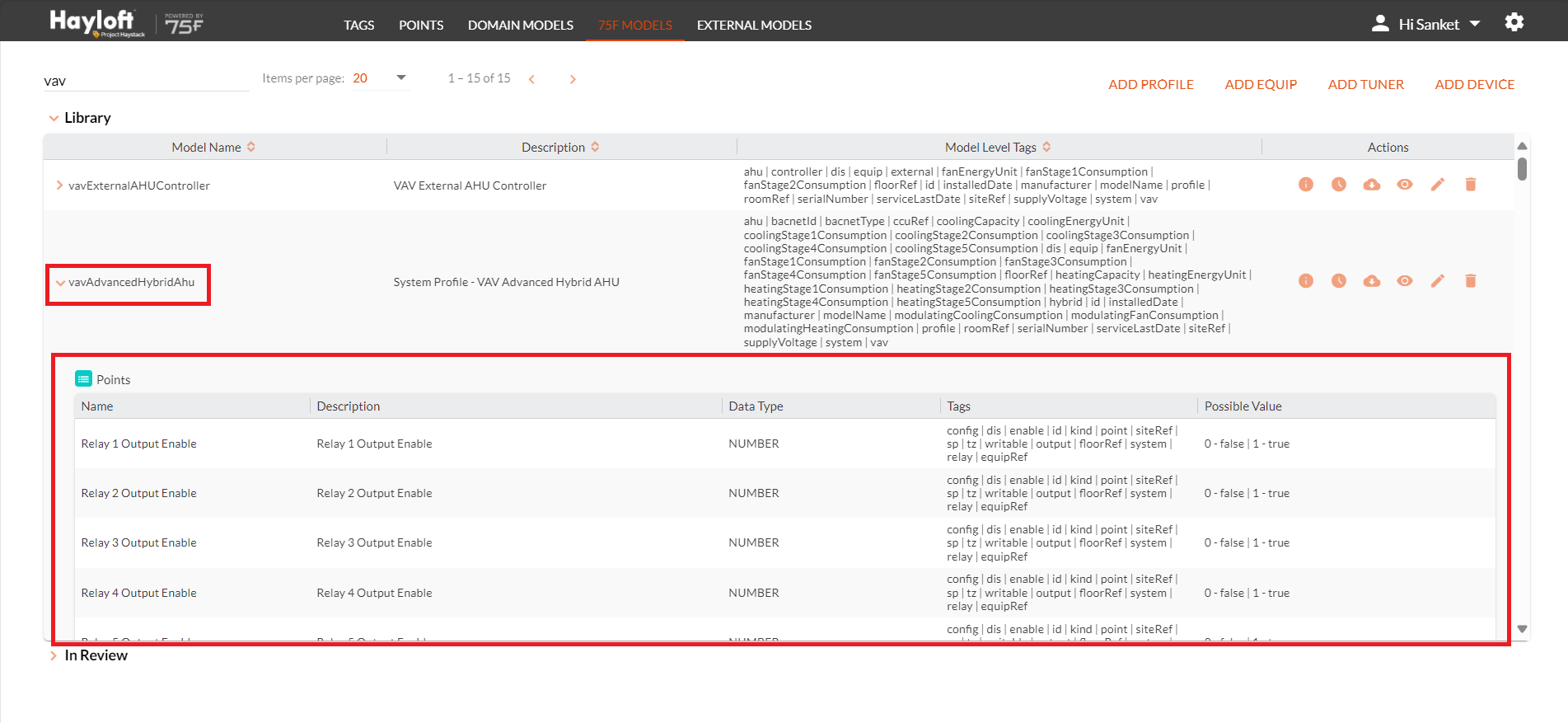Open Items per page dropdown
The width and height of the screenshot is (1568, 723).
click(381, 78)
